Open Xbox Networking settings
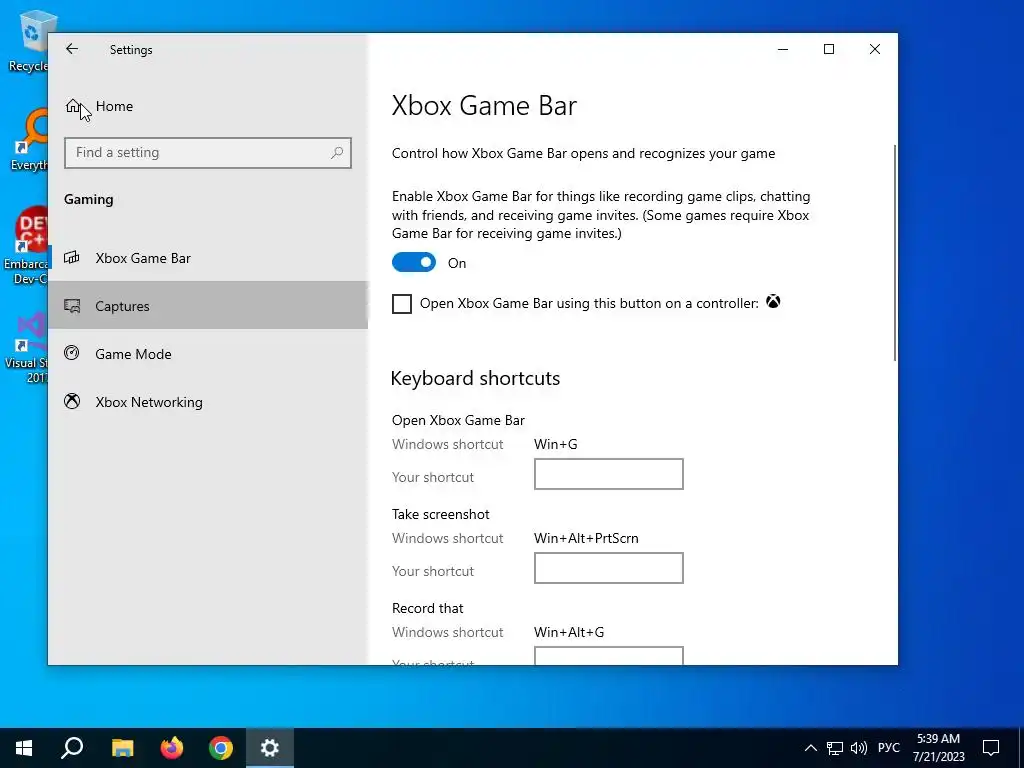Screen dimensions: 1024x768 coord(208,402)
